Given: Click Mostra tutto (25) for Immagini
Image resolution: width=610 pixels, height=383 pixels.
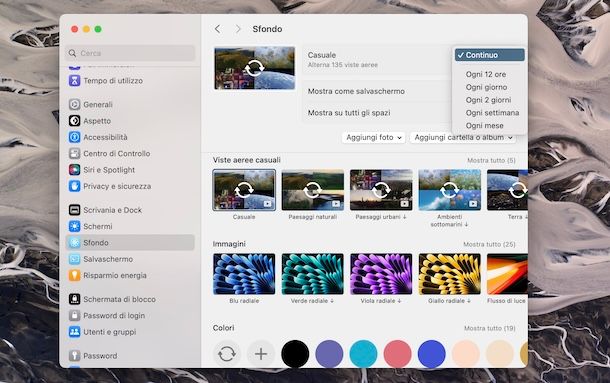Looking at the screenshot, I should (x=489, y=244).
